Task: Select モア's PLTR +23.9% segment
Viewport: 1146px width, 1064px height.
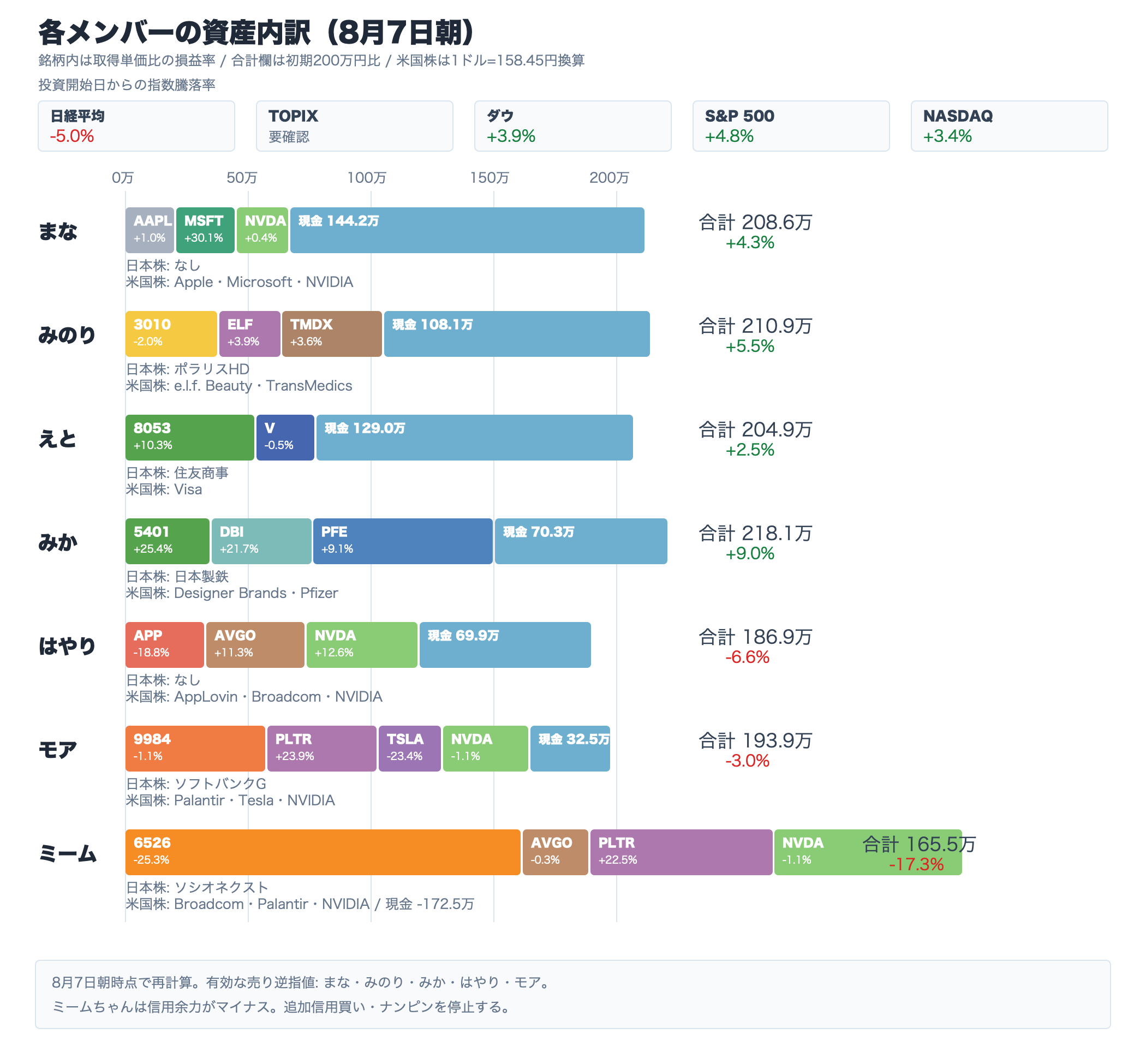Action: click(x=321, y=749)
